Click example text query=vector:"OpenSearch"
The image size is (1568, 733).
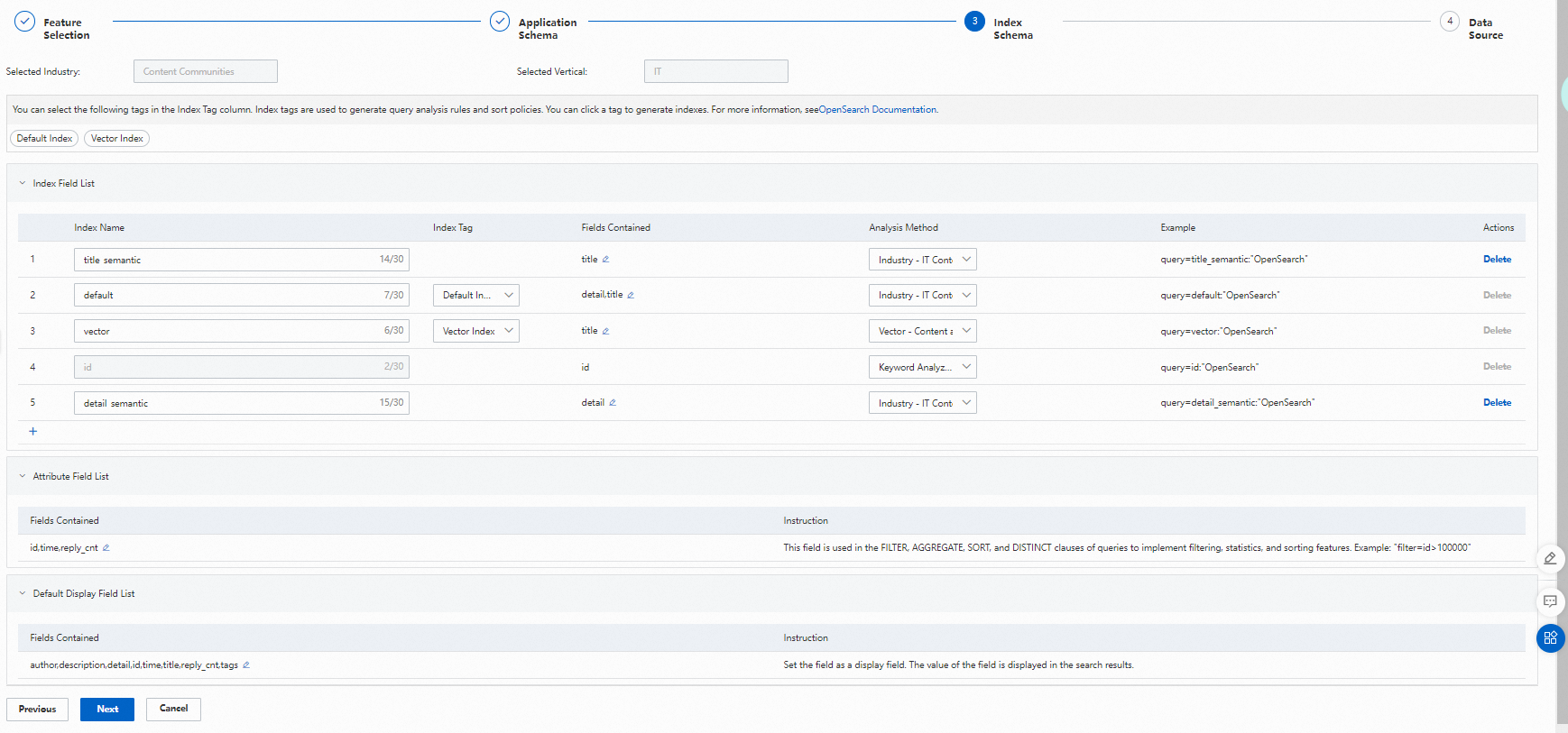tap(1219, 331)
